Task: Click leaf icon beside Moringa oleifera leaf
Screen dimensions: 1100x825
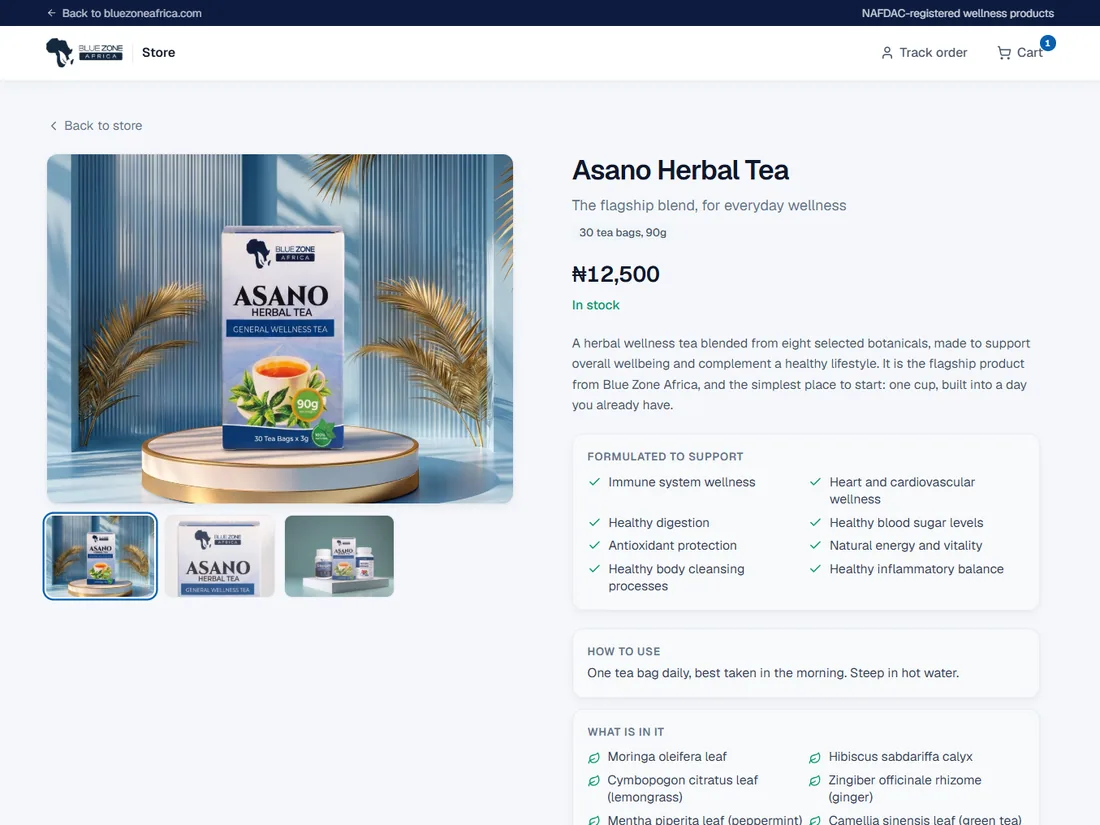Action: tap(594, 758)
